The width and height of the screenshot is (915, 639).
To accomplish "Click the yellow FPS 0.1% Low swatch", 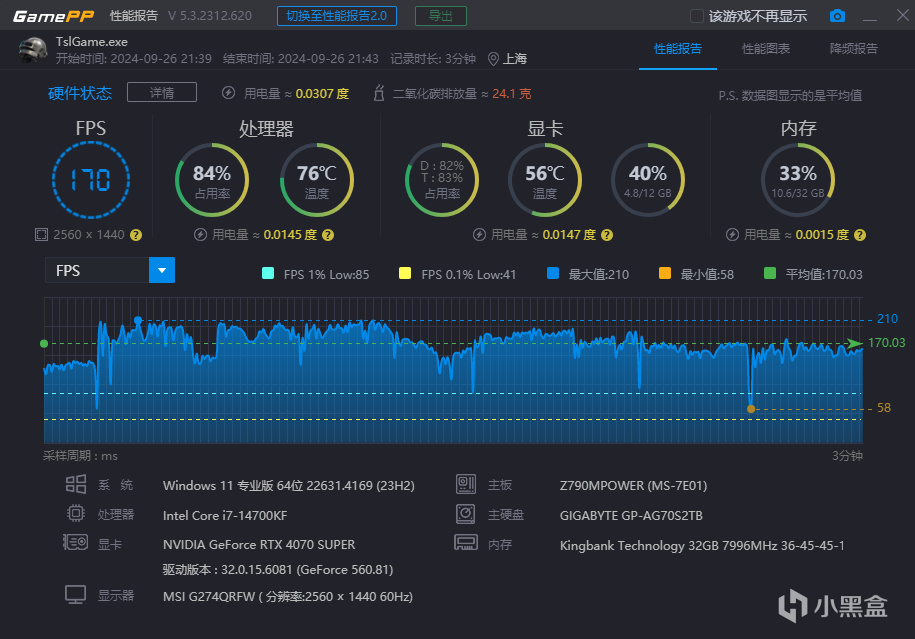I will click(x=404, y=273).
